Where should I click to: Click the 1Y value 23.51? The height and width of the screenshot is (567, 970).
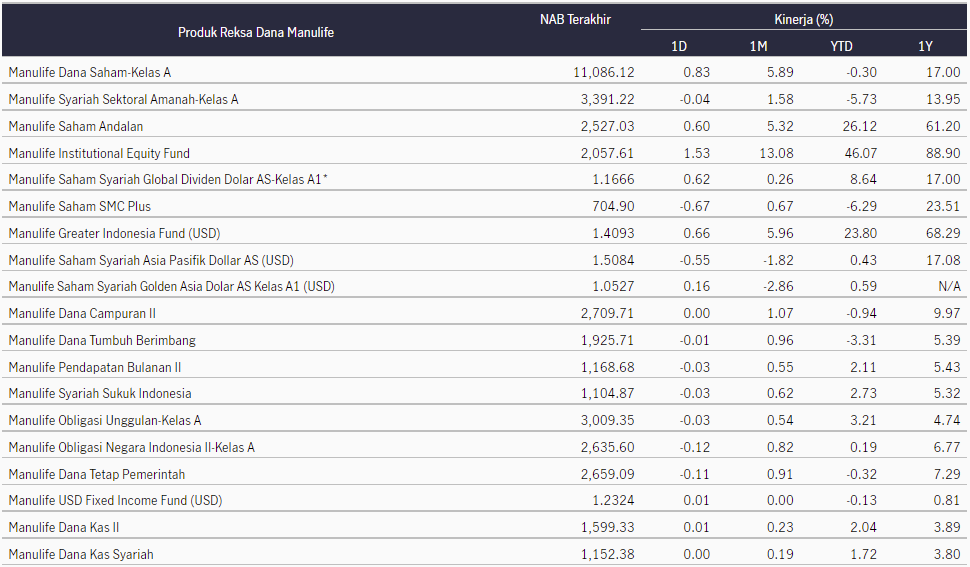[x=943, y=207]
